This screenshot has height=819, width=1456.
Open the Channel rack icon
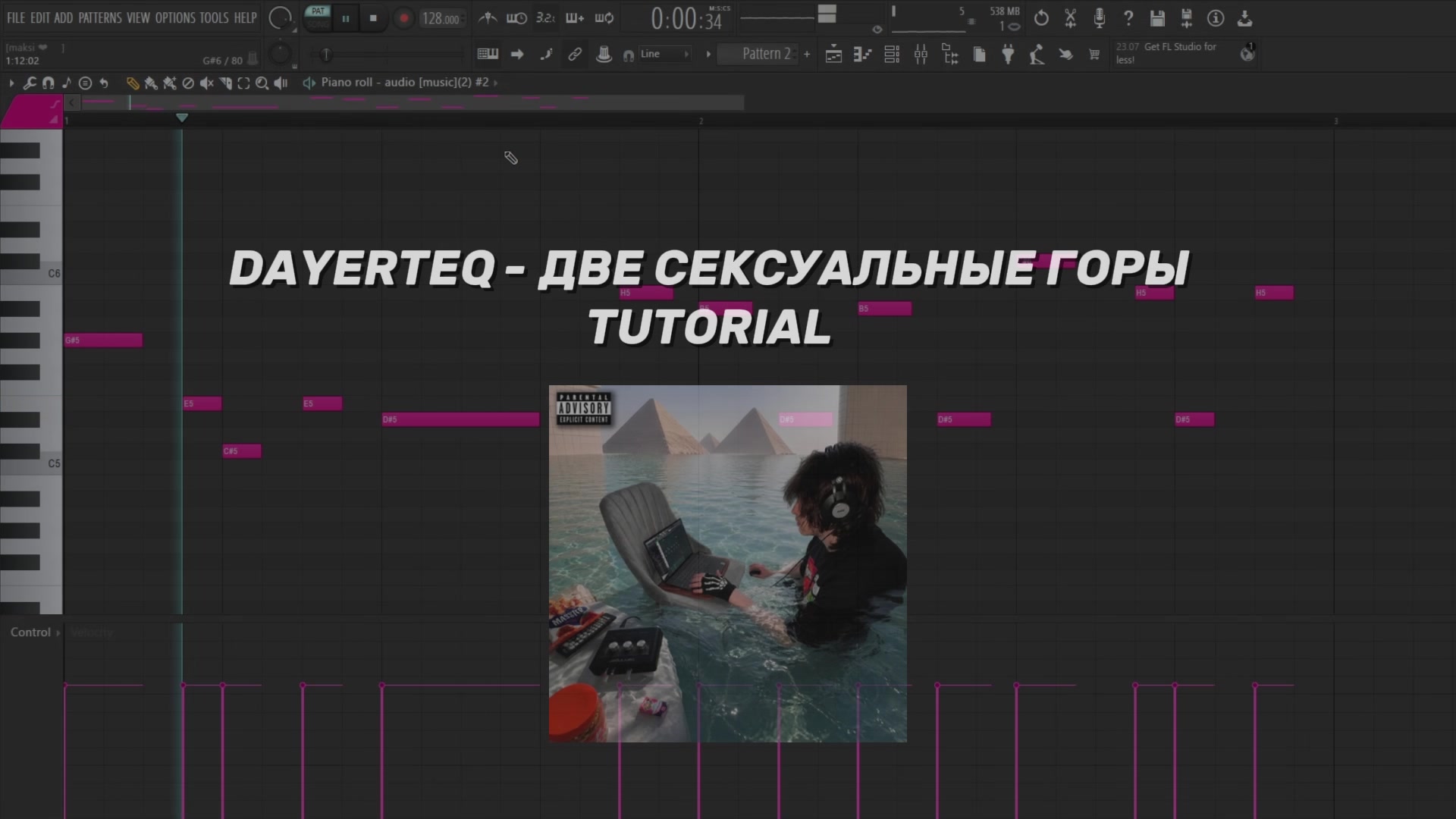point(892,54)
